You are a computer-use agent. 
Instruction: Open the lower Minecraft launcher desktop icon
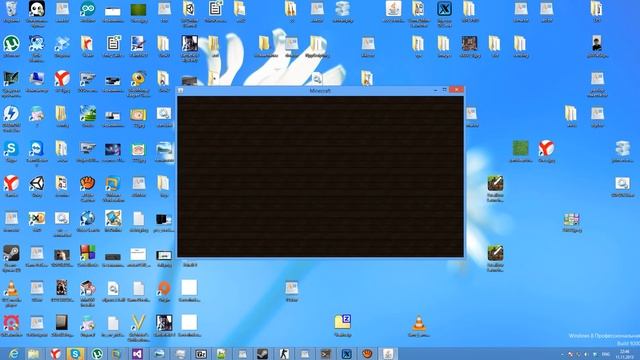coord(495,253)
